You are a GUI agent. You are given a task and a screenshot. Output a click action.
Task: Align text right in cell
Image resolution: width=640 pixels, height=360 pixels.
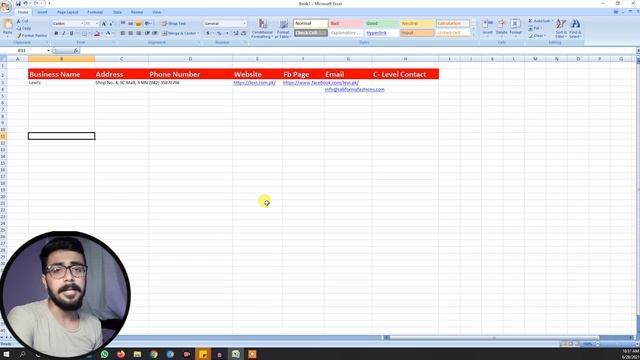(x=138, y=33)
